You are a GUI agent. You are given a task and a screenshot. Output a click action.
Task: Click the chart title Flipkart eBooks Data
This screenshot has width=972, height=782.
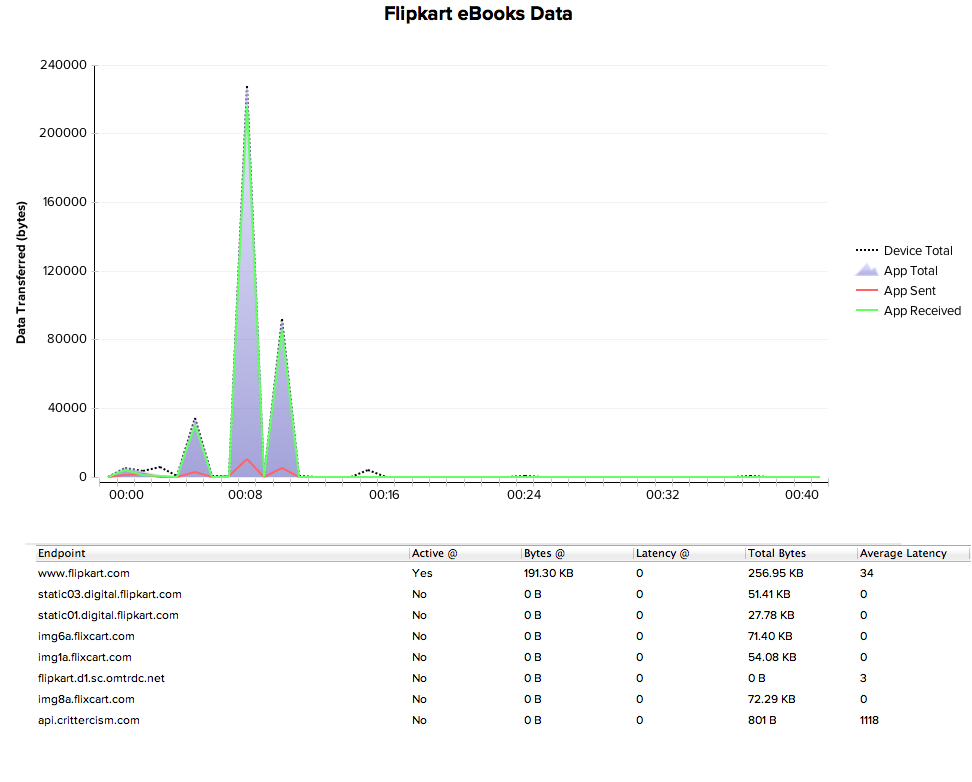tap(478, 14)
